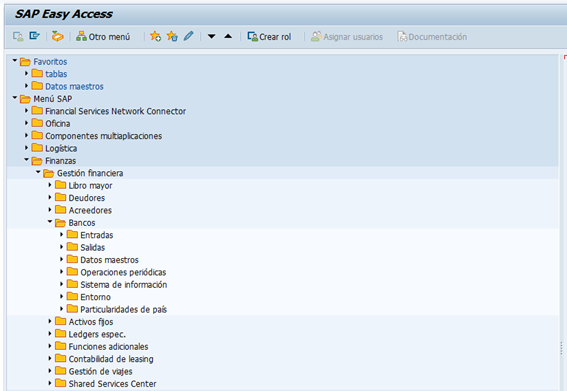Click the User menu toolbar icon
This screenshot has height=391, width=567.
[x=18, y=36]
